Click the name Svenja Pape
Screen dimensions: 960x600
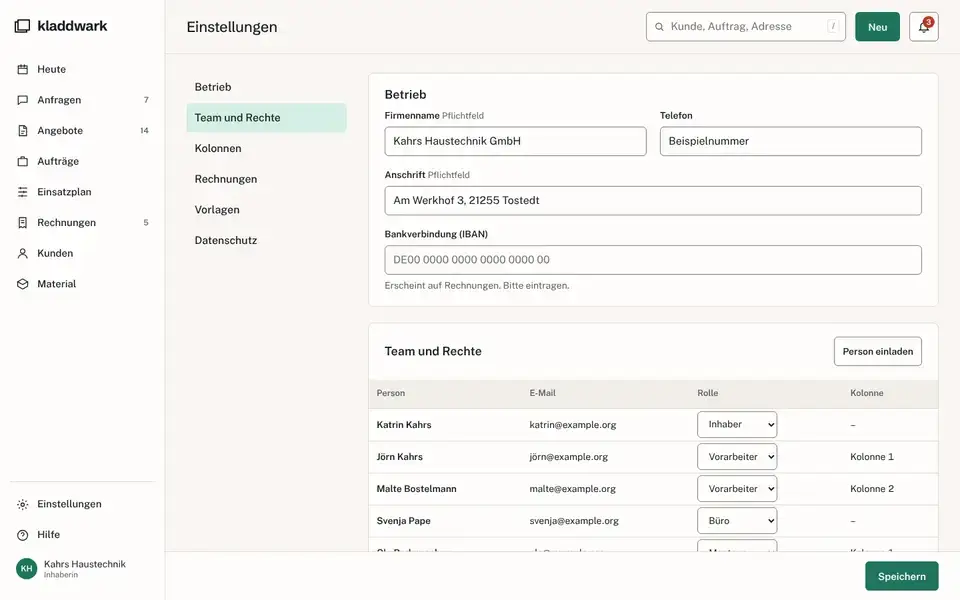coord(403,521)
